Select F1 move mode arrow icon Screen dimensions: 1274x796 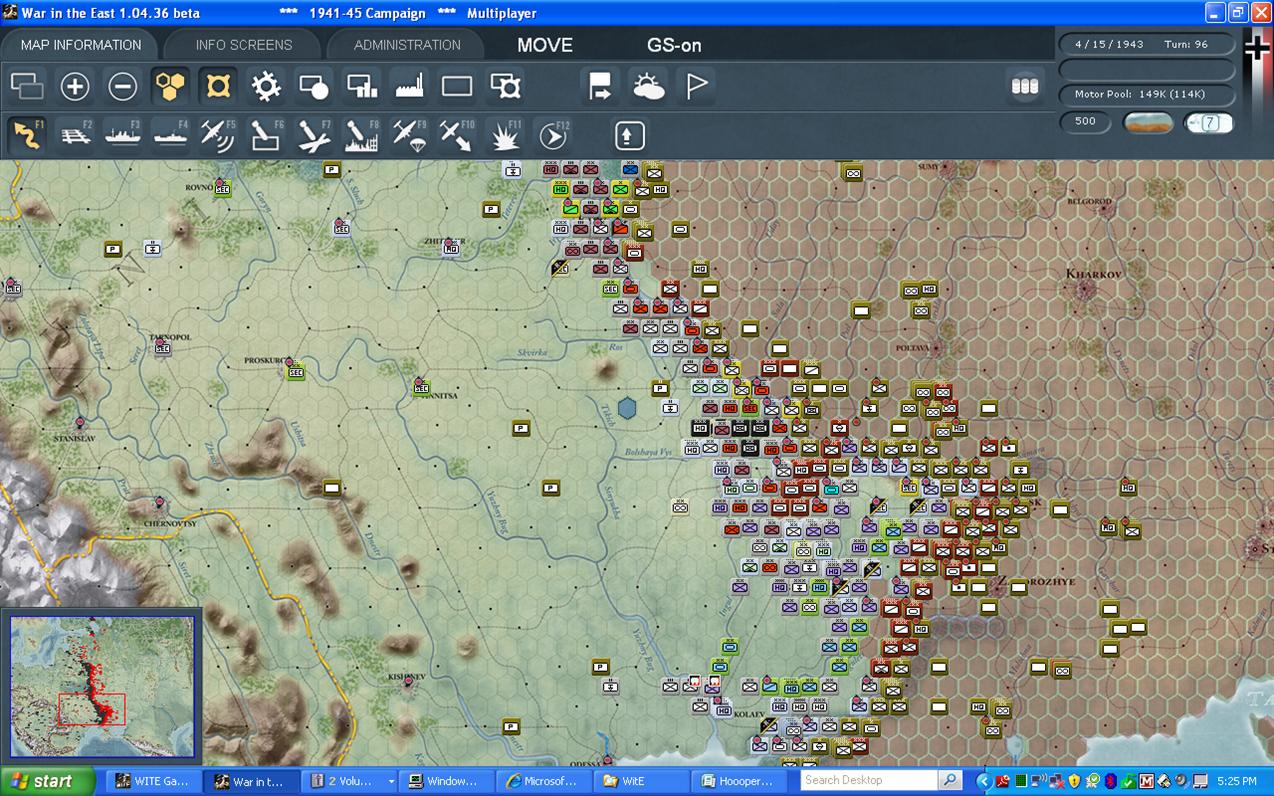tap(27, 135)
